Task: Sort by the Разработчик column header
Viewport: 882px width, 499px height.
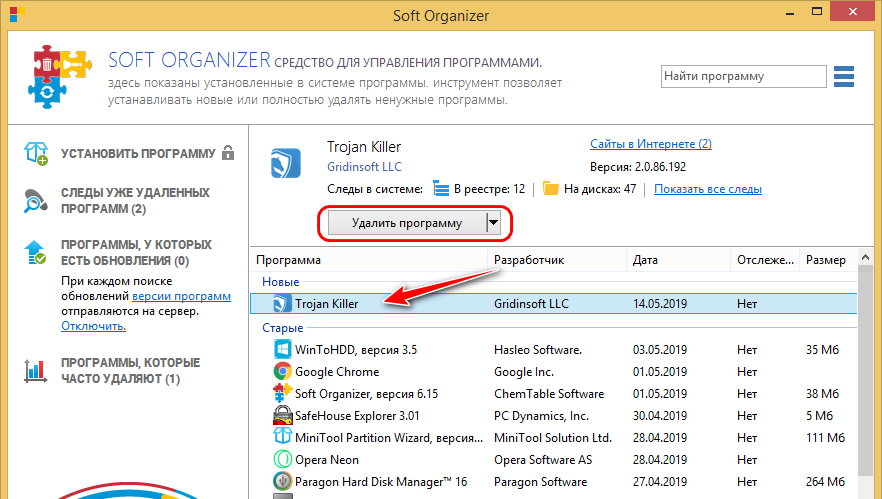Action: tap(557, 260)
